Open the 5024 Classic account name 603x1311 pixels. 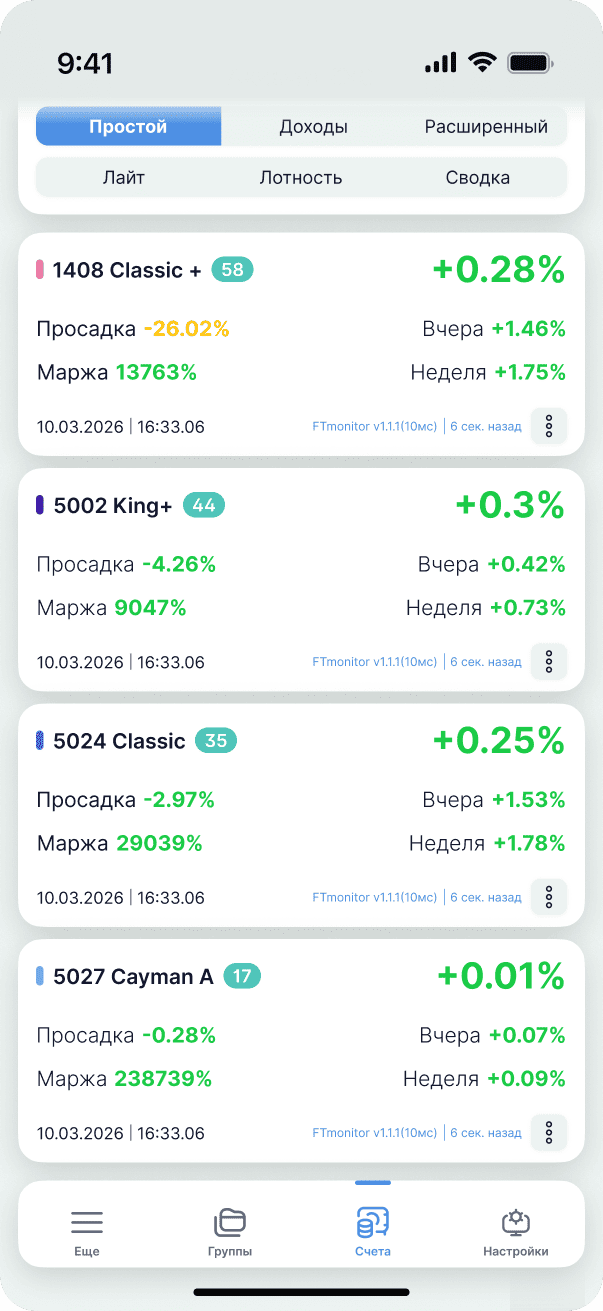[119, 741]
